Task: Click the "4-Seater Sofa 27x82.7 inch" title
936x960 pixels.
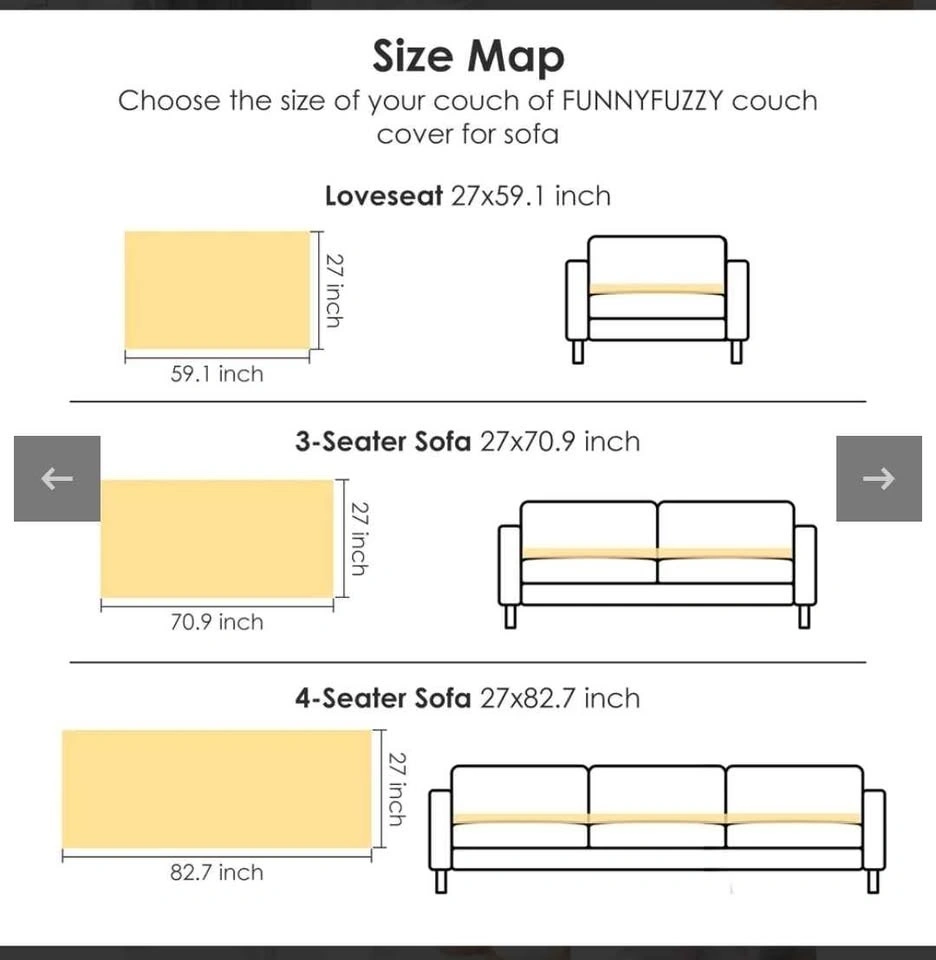Action: 467,698
